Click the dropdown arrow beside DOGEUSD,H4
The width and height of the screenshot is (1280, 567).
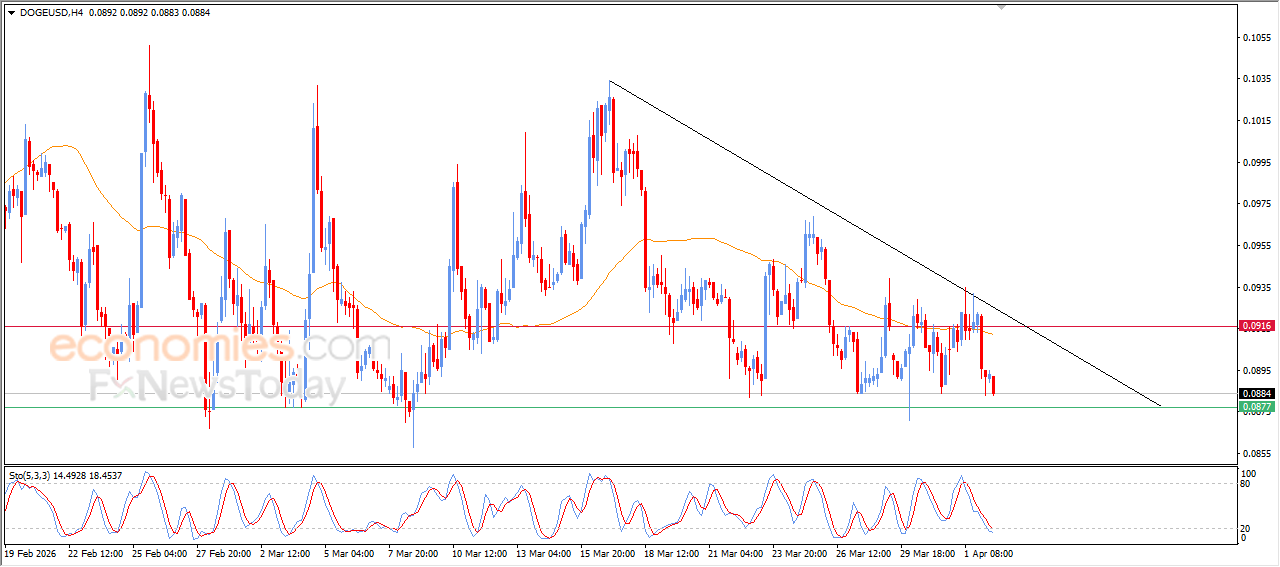11,13
